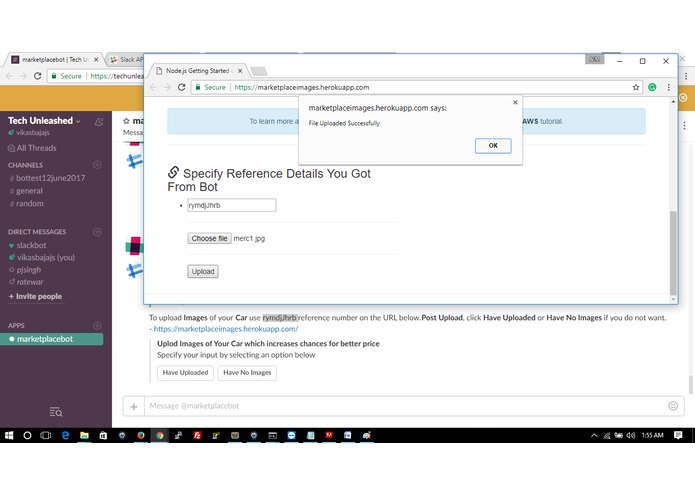Click the herokuapp address bar URL
This screenshot has height=494, width=695.
pos(301,87)
